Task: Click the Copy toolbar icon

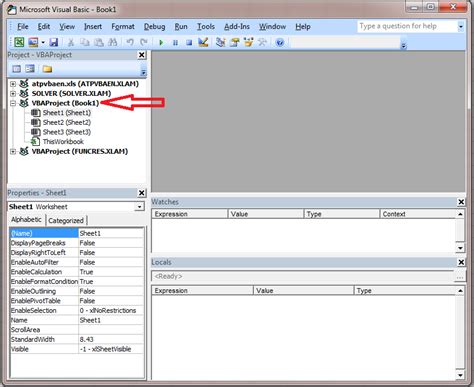Action: tap(85, 42)
